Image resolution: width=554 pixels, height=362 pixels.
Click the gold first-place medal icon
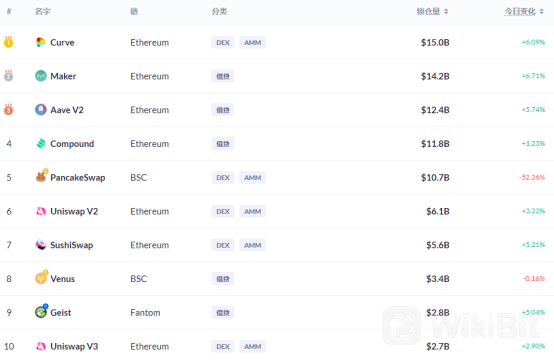pos(8,42)
